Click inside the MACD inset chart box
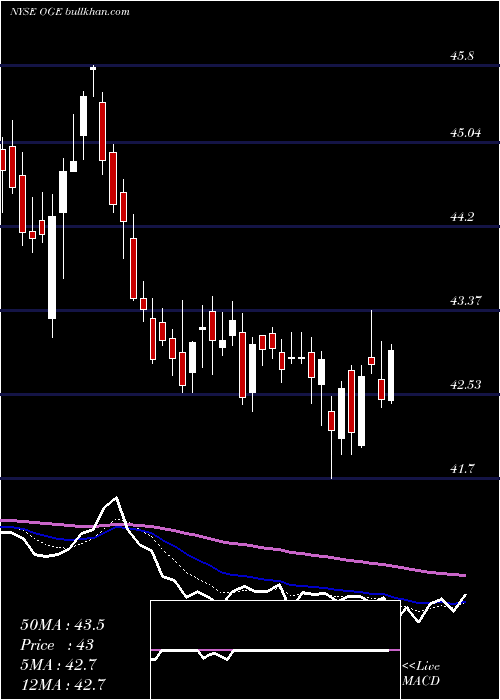Image resolution: width=500 pixels, height=700 pixels. point(275,650)
